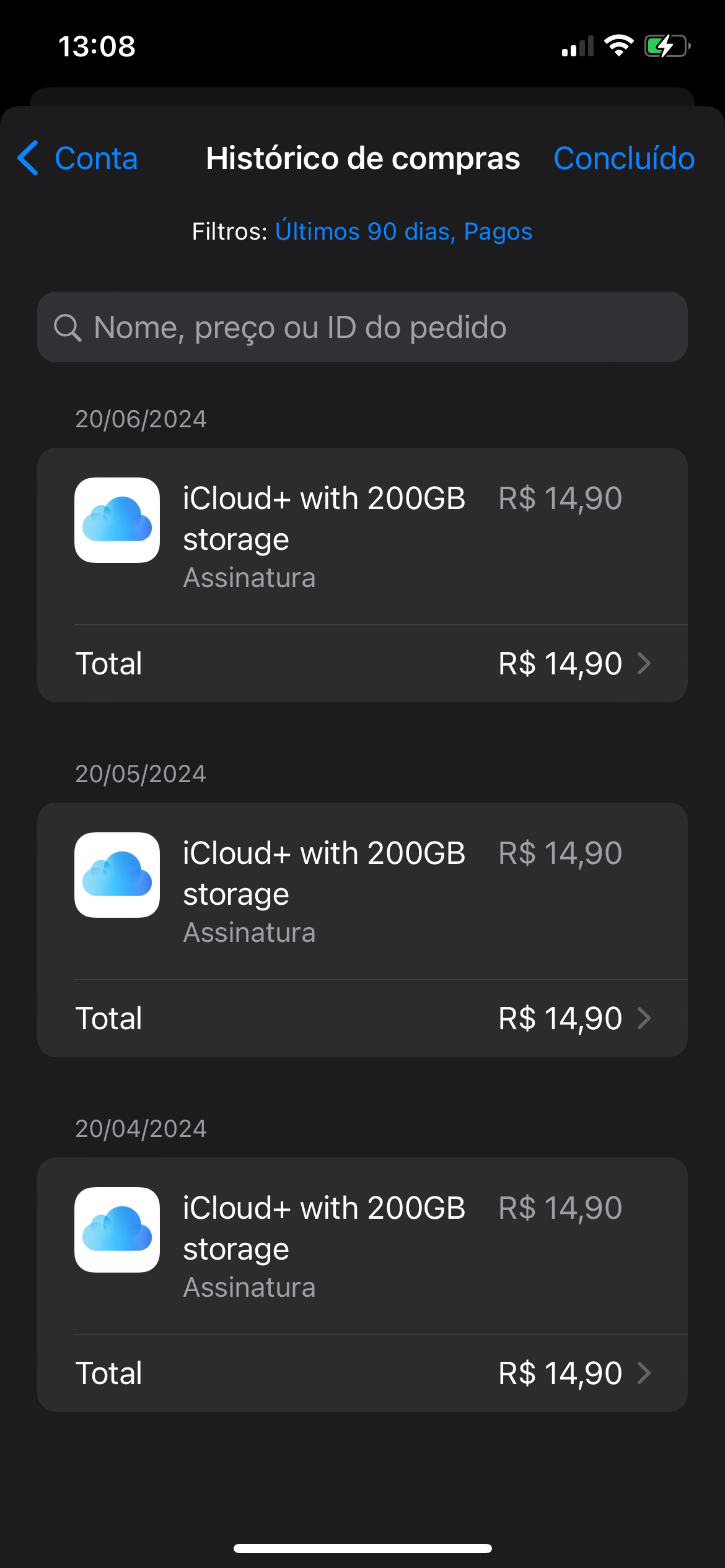Open May iCloud+ with 200GB storage item

coord(324,874)
